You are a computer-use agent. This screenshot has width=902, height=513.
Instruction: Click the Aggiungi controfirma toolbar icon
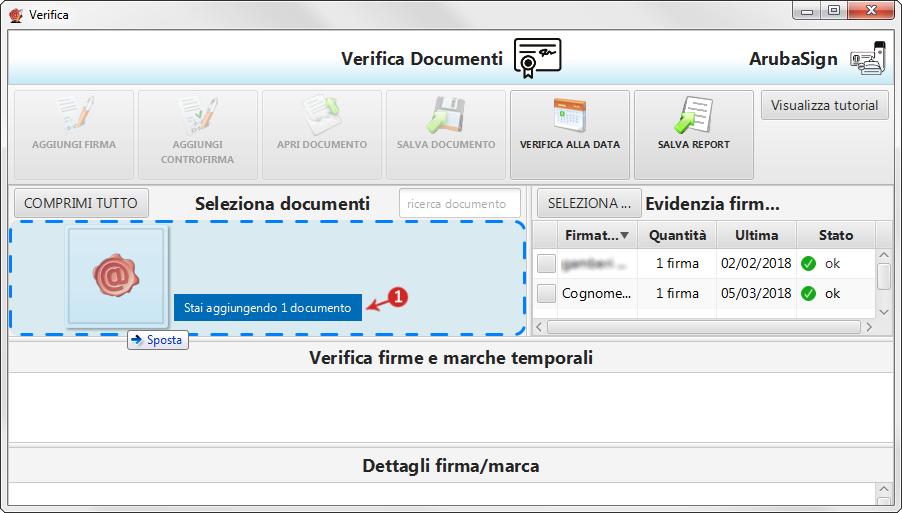point(197,115)
